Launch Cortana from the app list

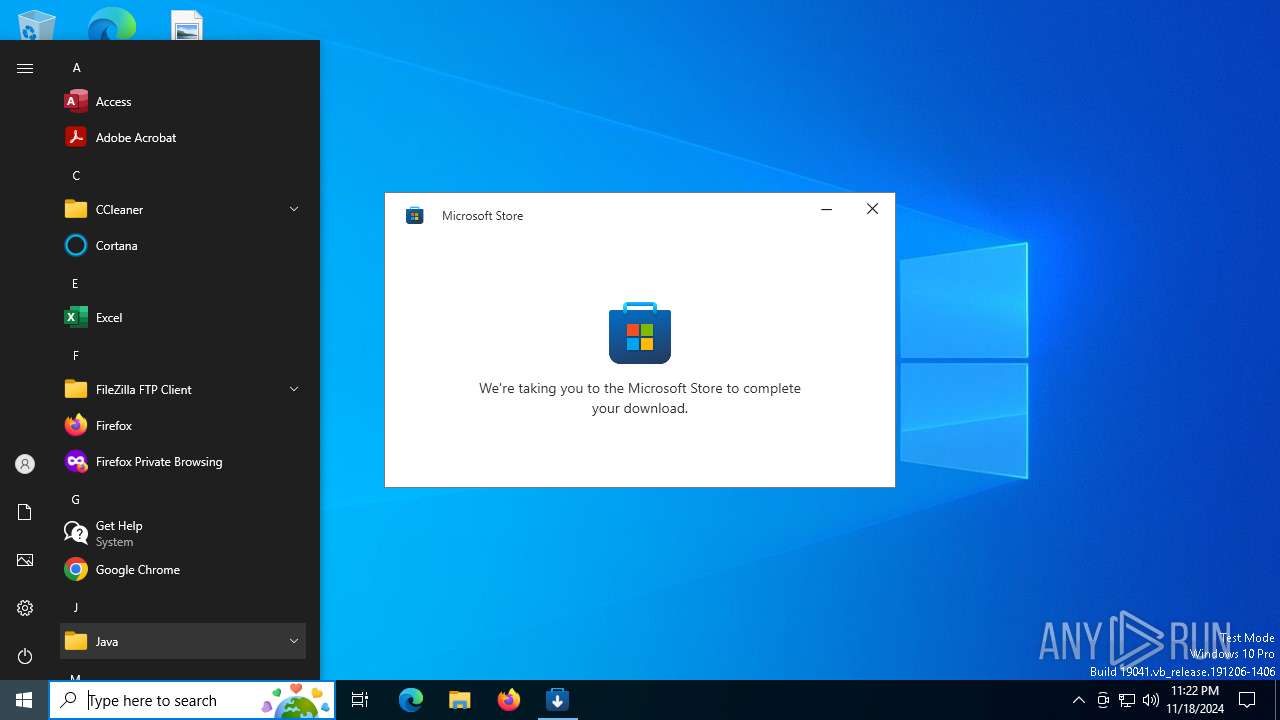pos(183,245)
